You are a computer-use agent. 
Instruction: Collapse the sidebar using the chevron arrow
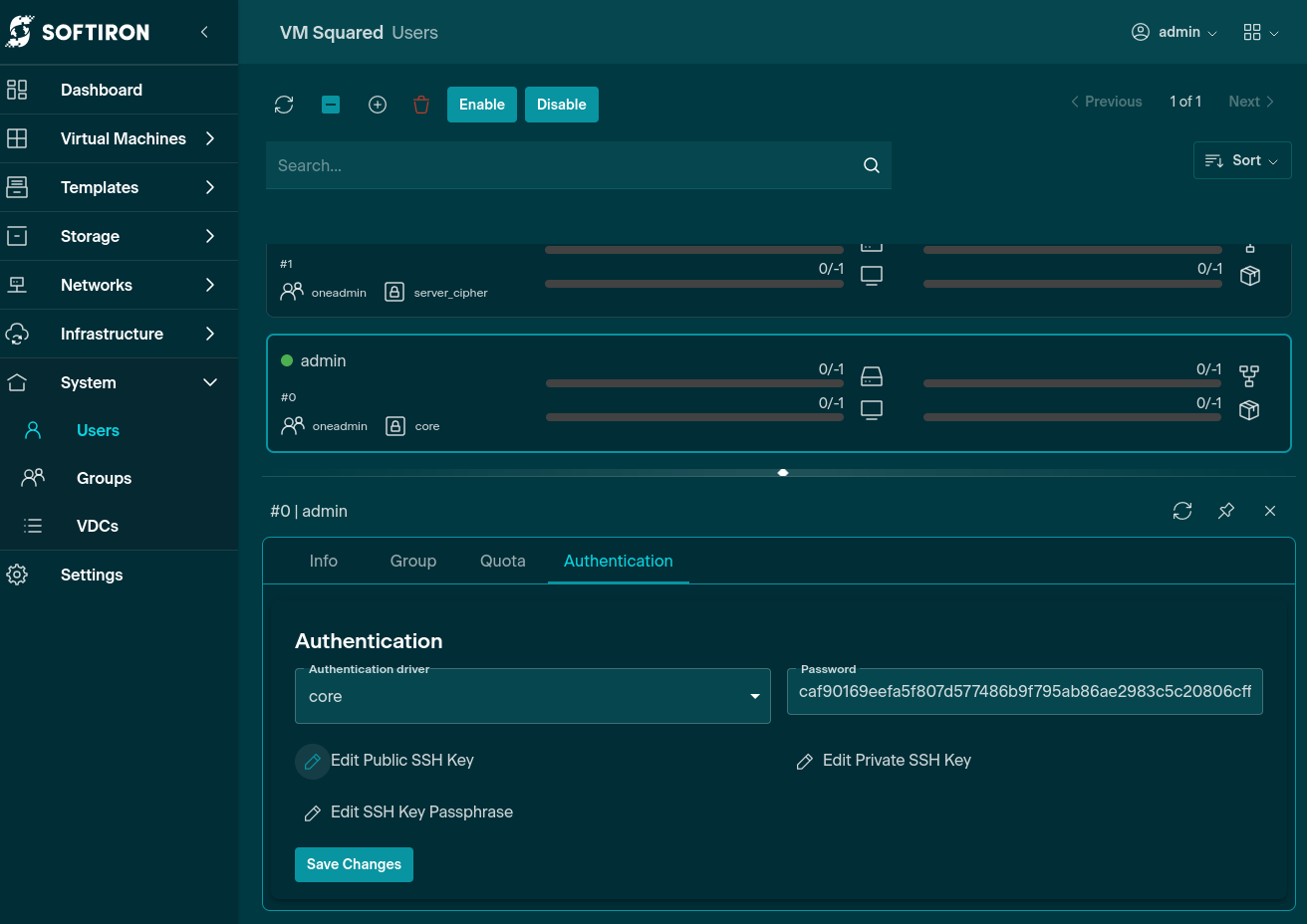click(x=204, y=32)
